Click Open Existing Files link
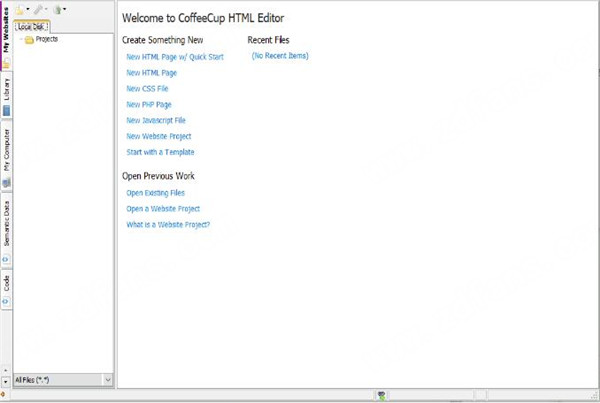The width and height of the screenshot is (600, 403). [x=155, y=193]
